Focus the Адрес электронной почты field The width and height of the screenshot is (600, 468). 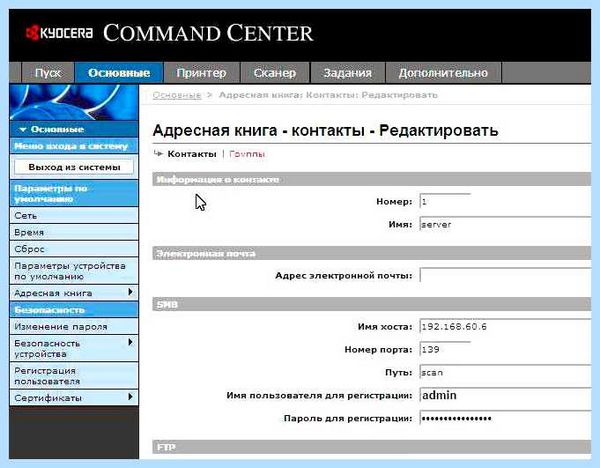point(505,275)
